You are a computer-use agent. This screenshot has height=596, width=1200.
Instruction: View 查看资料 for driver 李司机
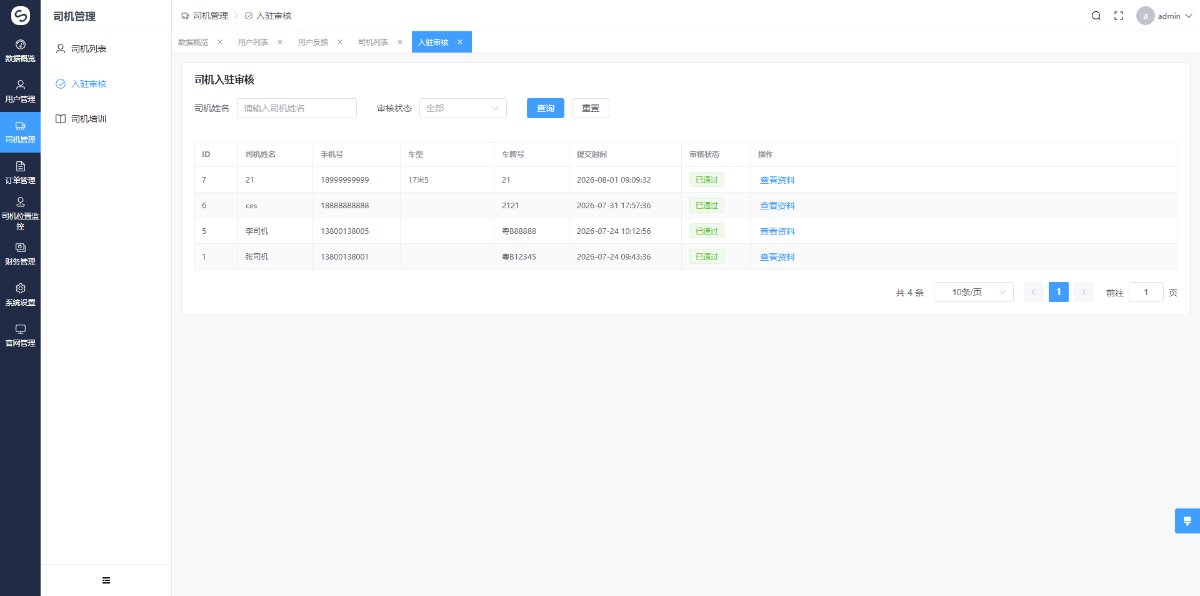[777, 231]
